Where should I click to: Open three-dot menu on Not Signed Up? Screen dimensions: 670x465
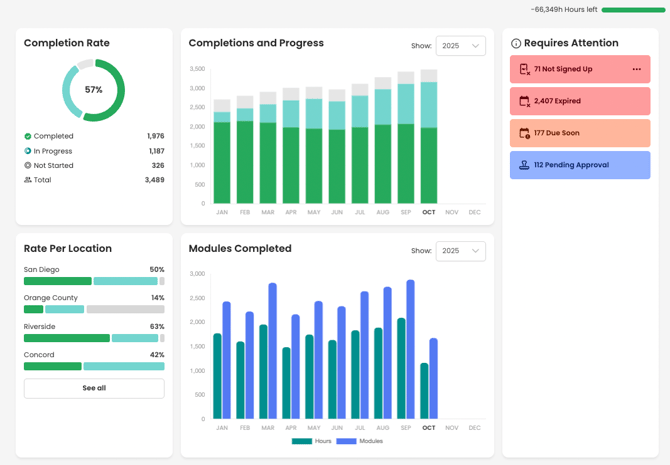click(x=636, y=69)
